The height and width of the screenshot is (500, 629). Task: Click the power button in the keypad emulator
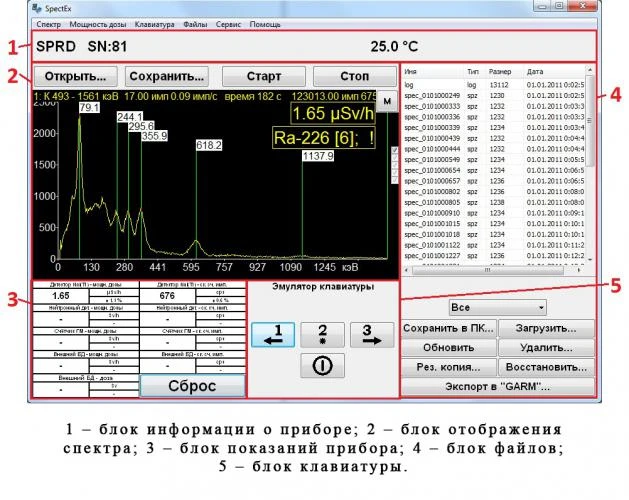click(x=323, y=366)
